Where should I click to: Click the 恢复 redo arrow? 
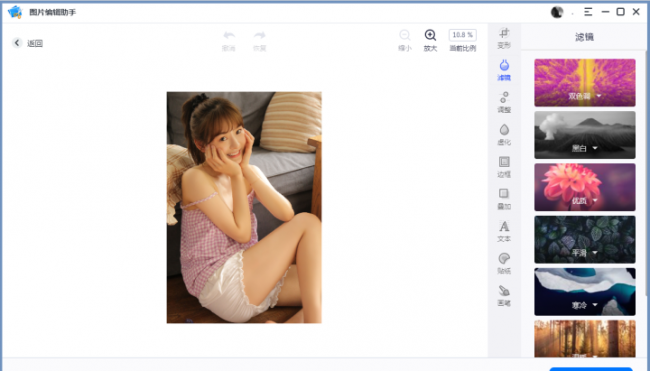click(260, 35)
